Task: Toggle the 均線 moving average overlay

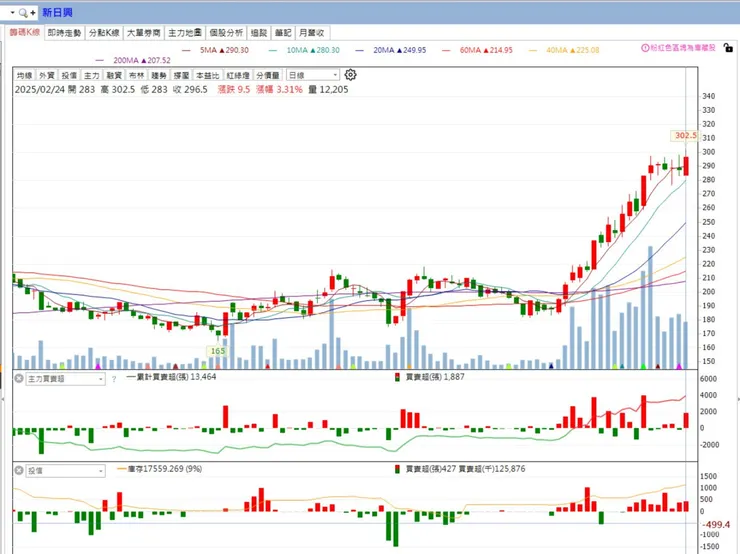Action: click(24, 76)
